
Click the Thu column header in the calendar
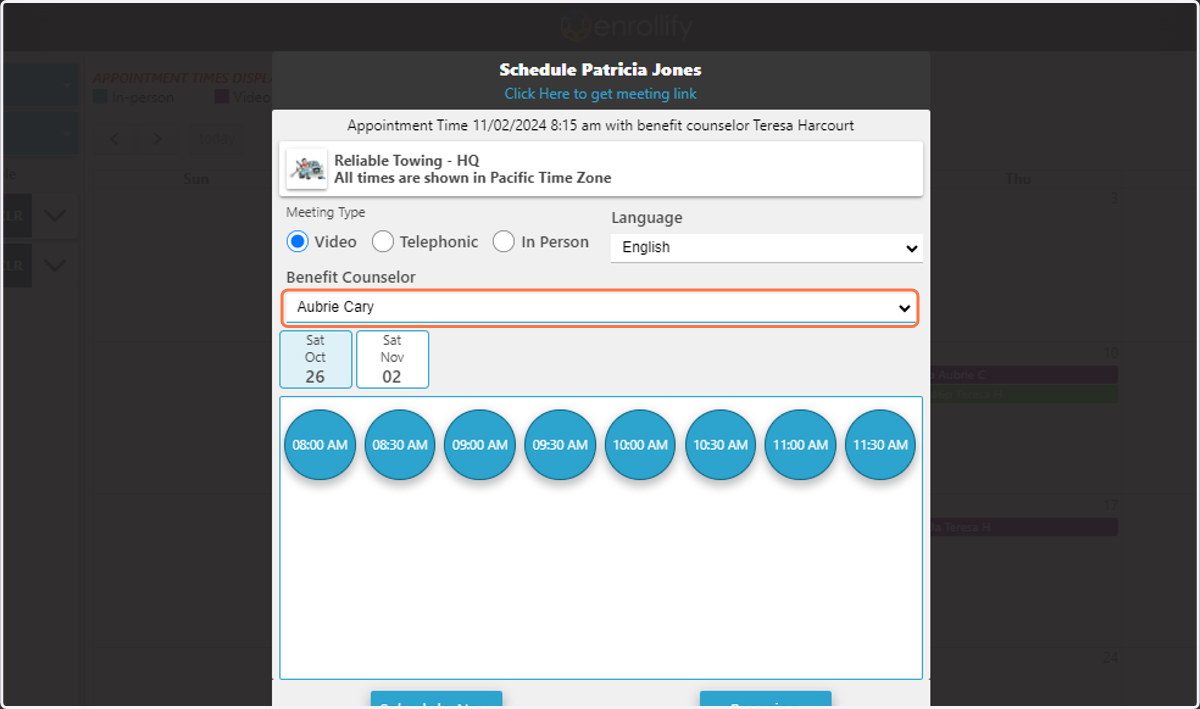[1018, 178]
